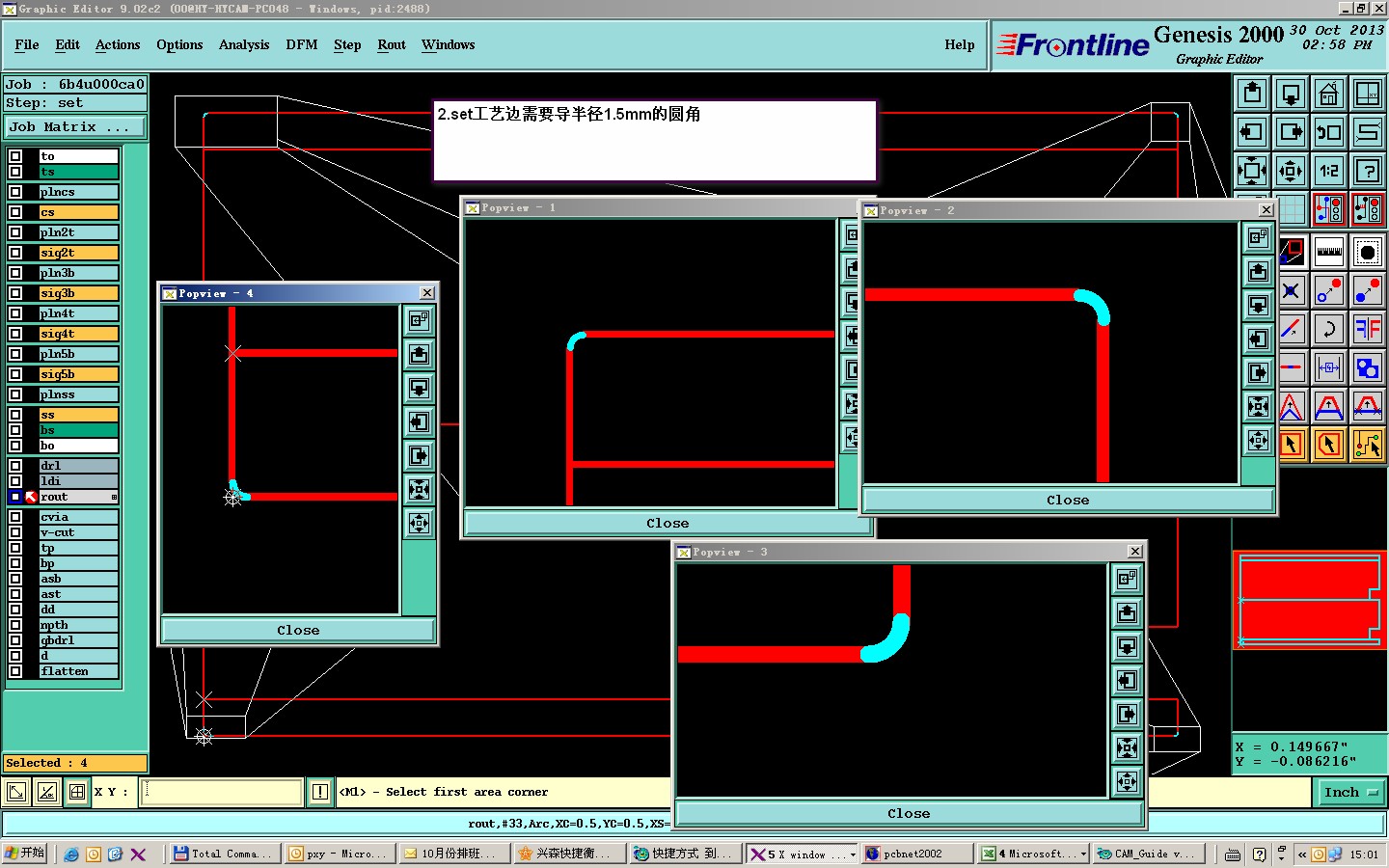
Task: Click the Home view icon
Action: click(1329, 94)
